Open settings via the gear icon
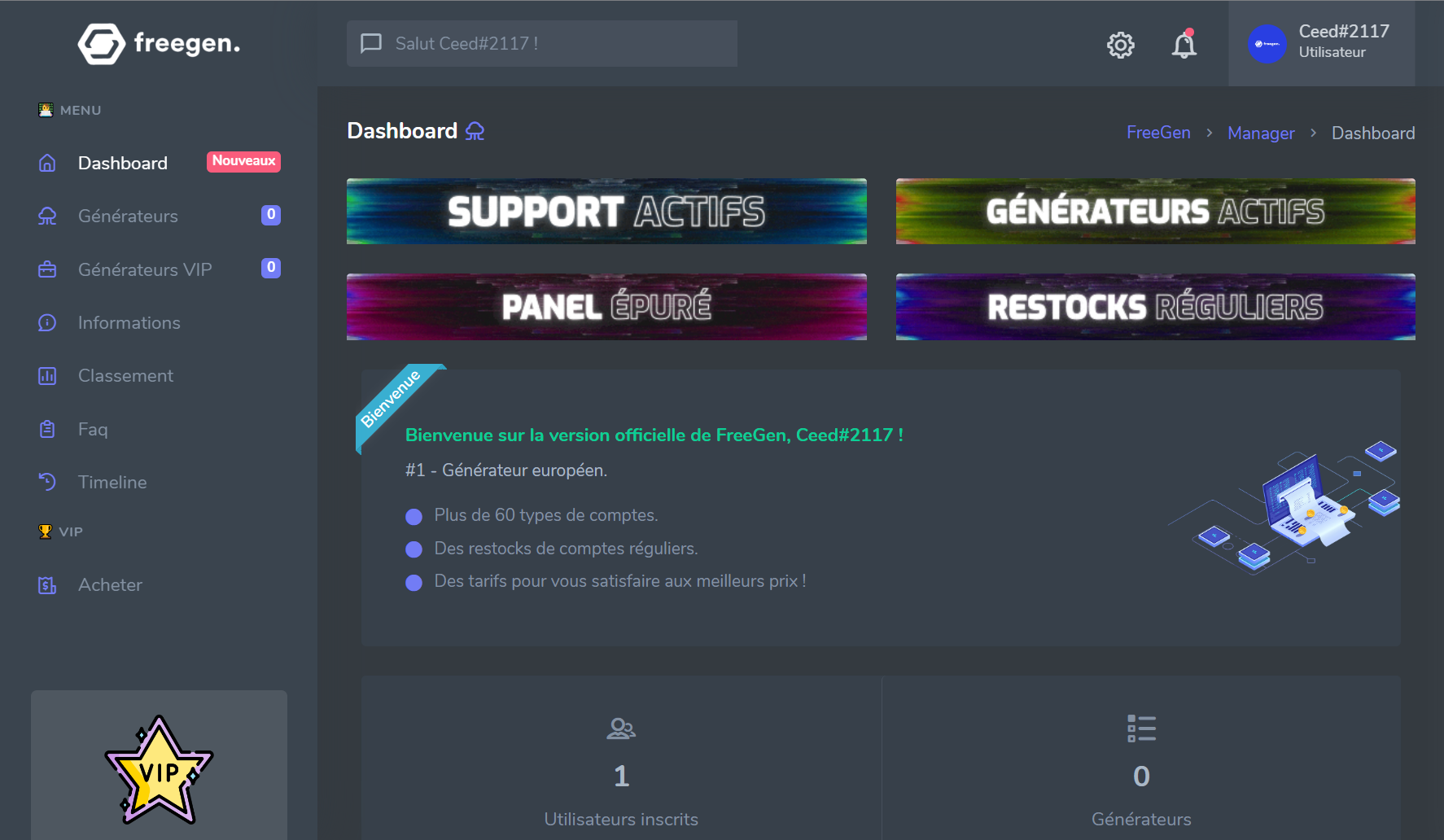Screen dimensions: 1444x840 click(x=1121, y=45)
